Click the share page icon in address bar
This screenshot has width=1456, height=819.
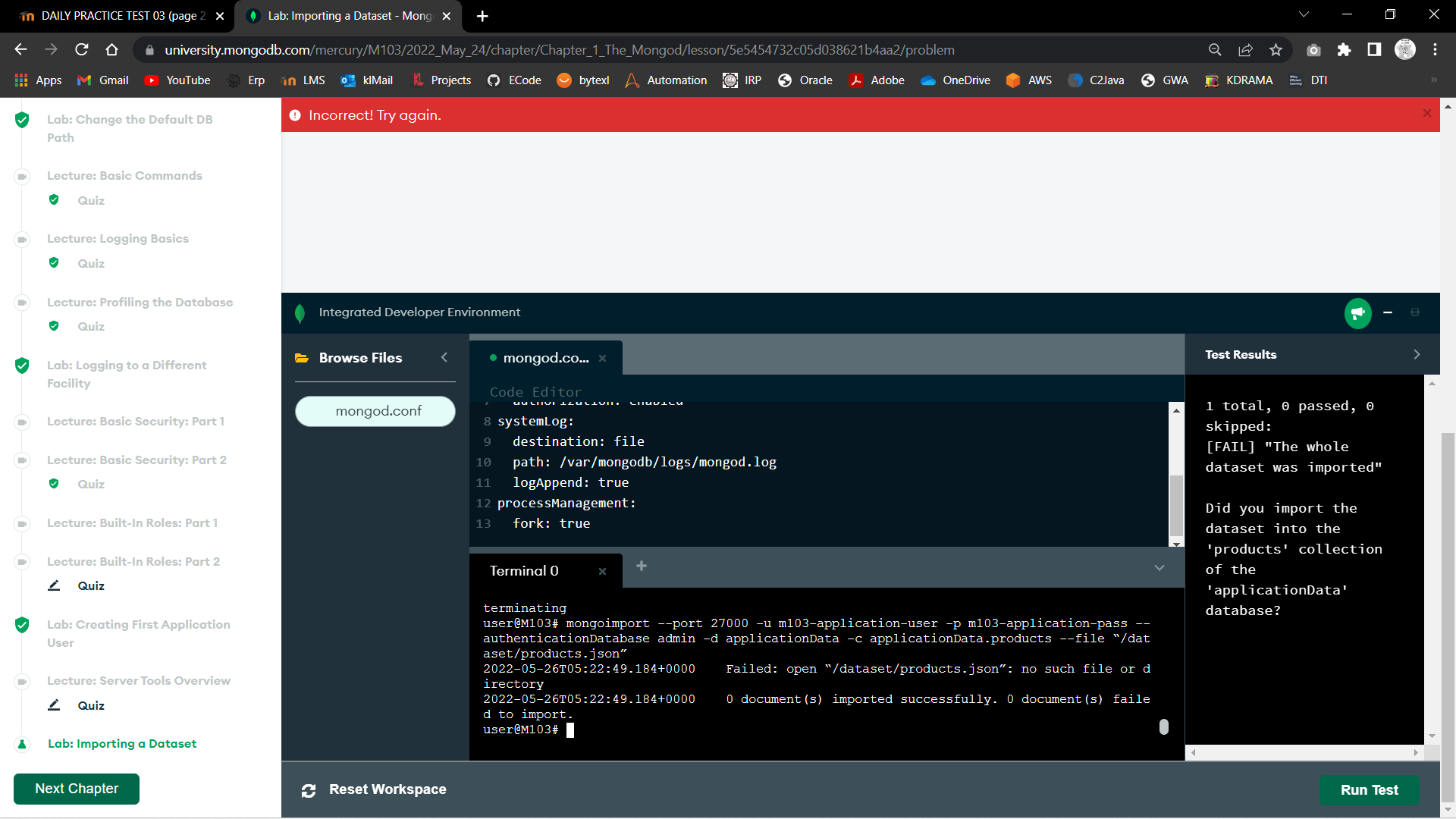pyautogui.click(x=1245, y=50)
